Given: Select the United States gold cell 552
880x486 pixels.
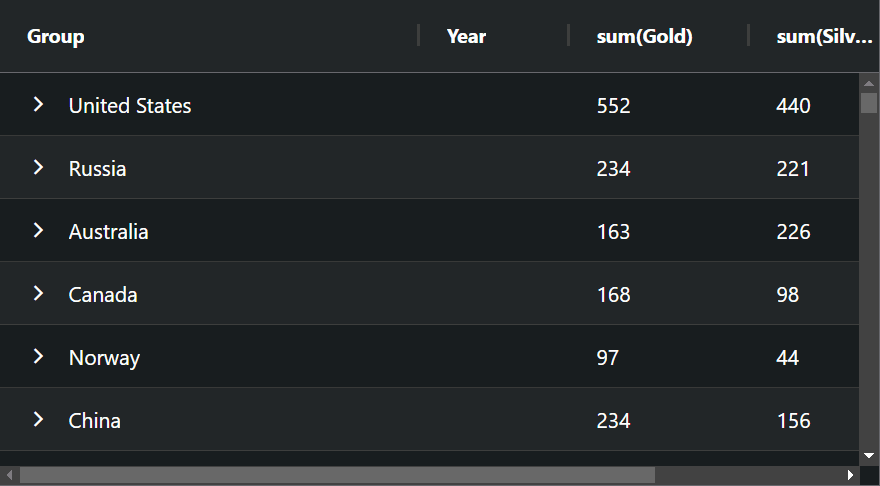Looking at the screenshot, I should pos(613,106).
